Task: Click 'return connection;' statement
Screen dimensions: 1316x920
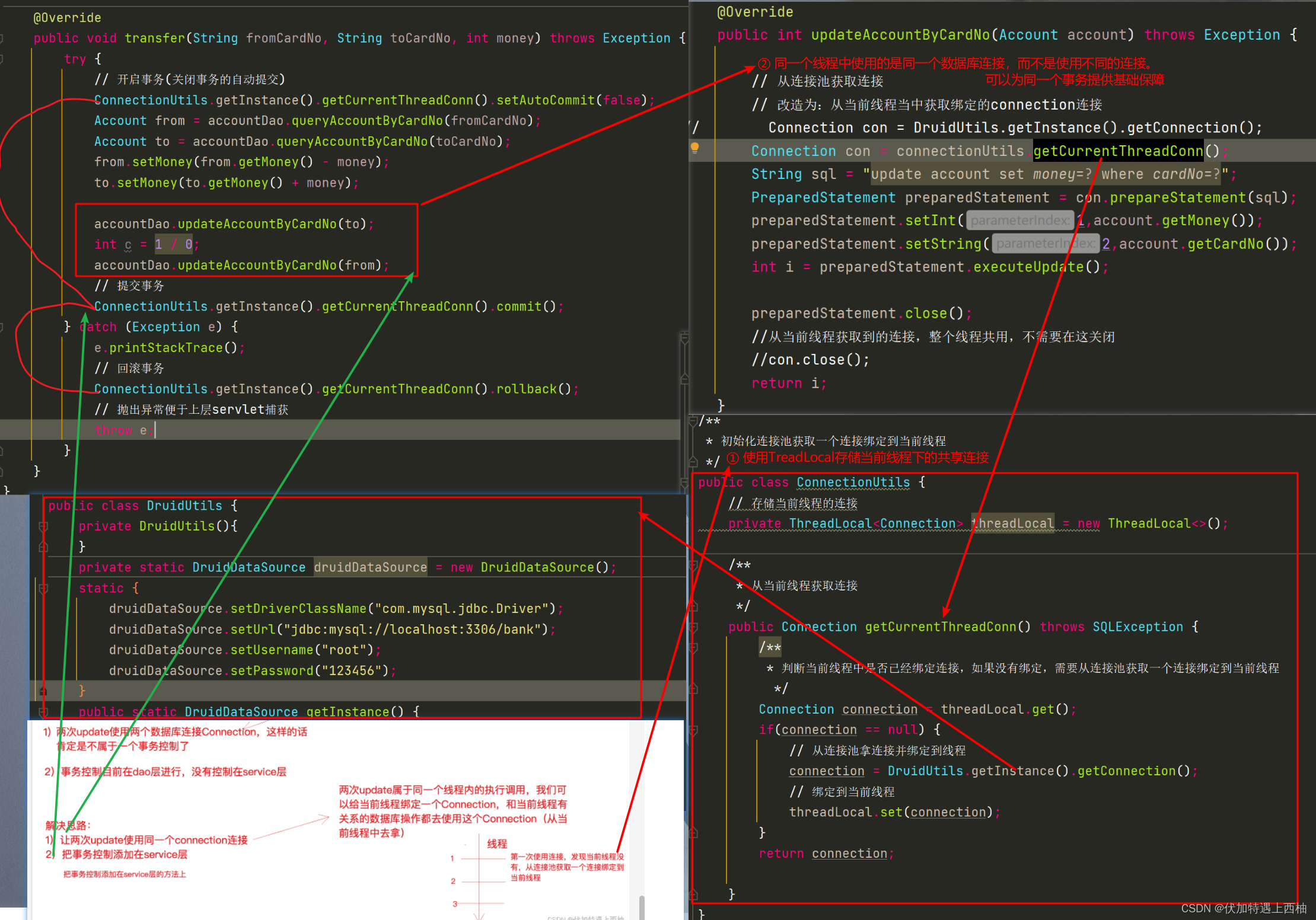Action: [826, 854]
